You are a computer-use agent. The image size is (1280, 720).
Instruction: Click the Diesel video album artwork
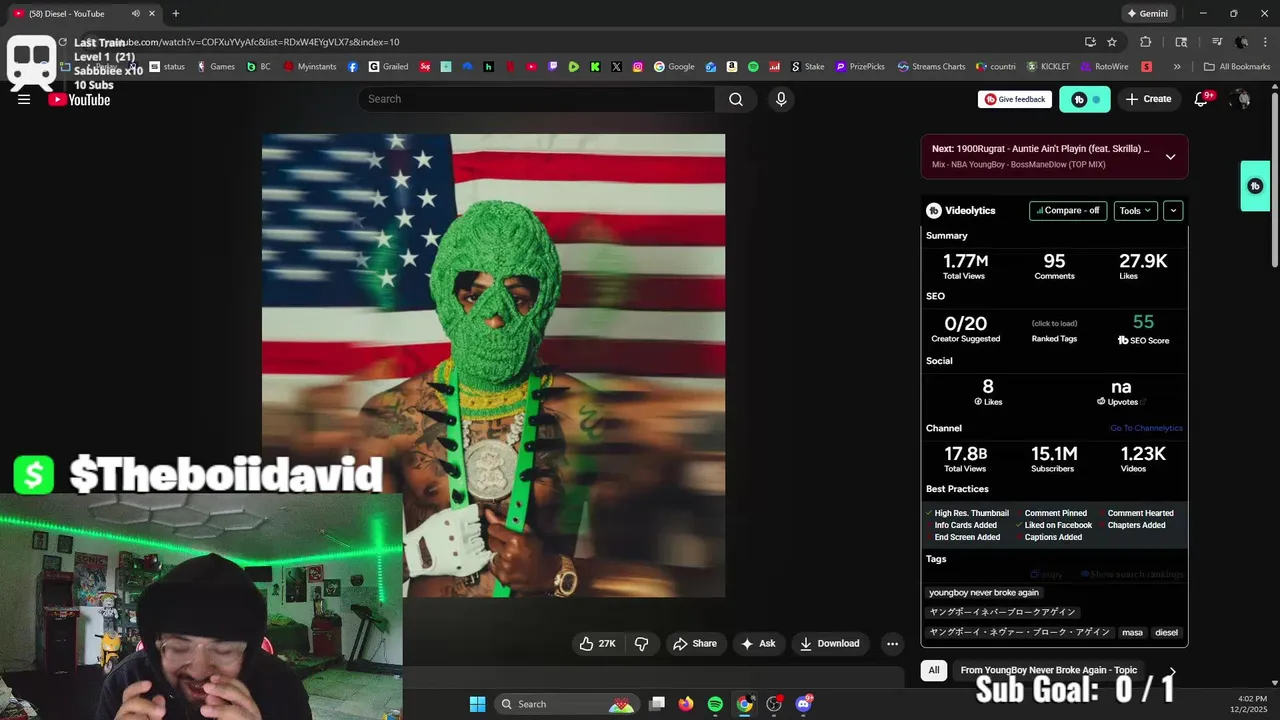coord(493,365)
